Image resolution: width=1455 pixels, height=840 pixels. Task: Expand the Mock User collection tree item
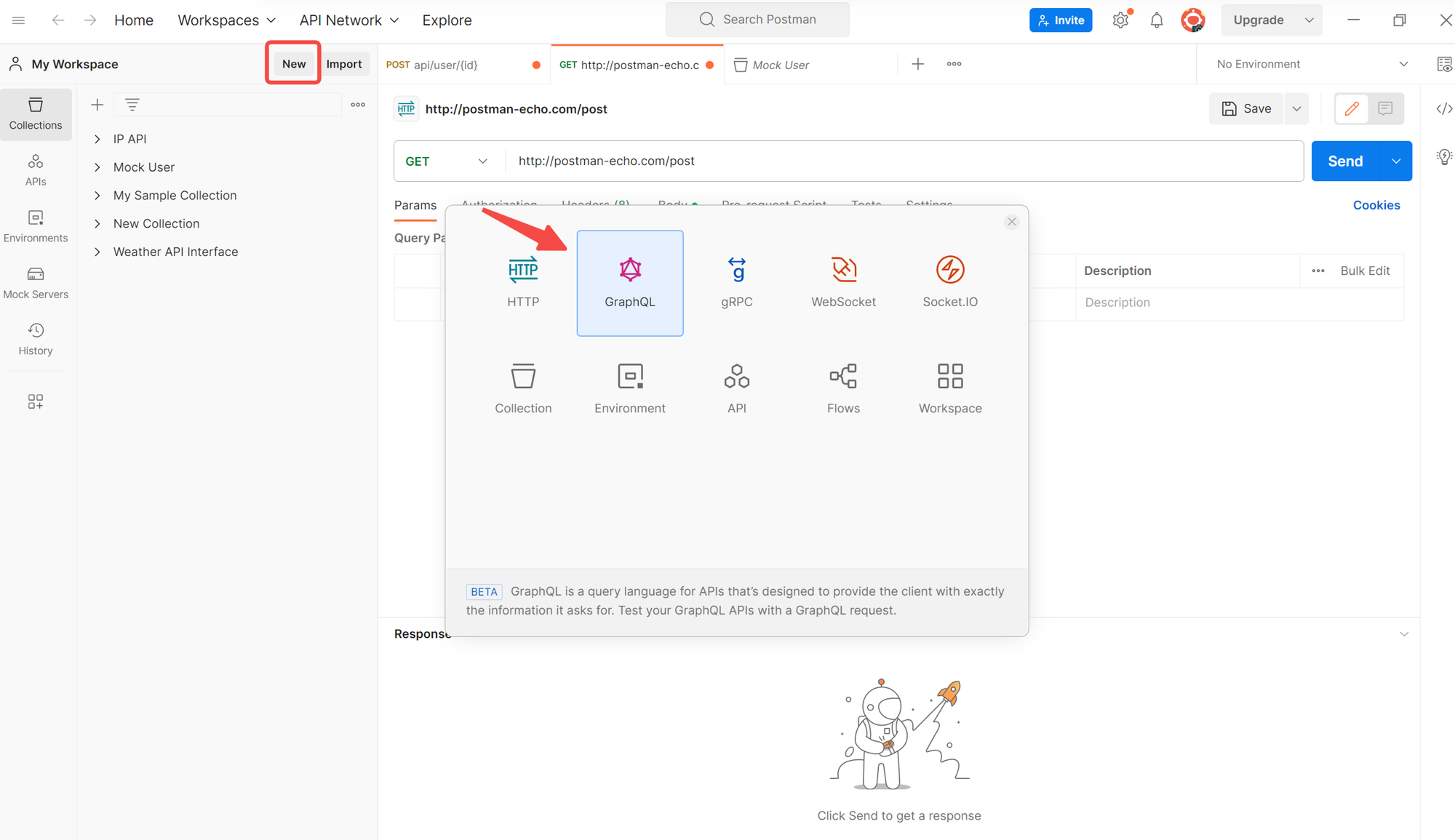(x=98, y=167)
